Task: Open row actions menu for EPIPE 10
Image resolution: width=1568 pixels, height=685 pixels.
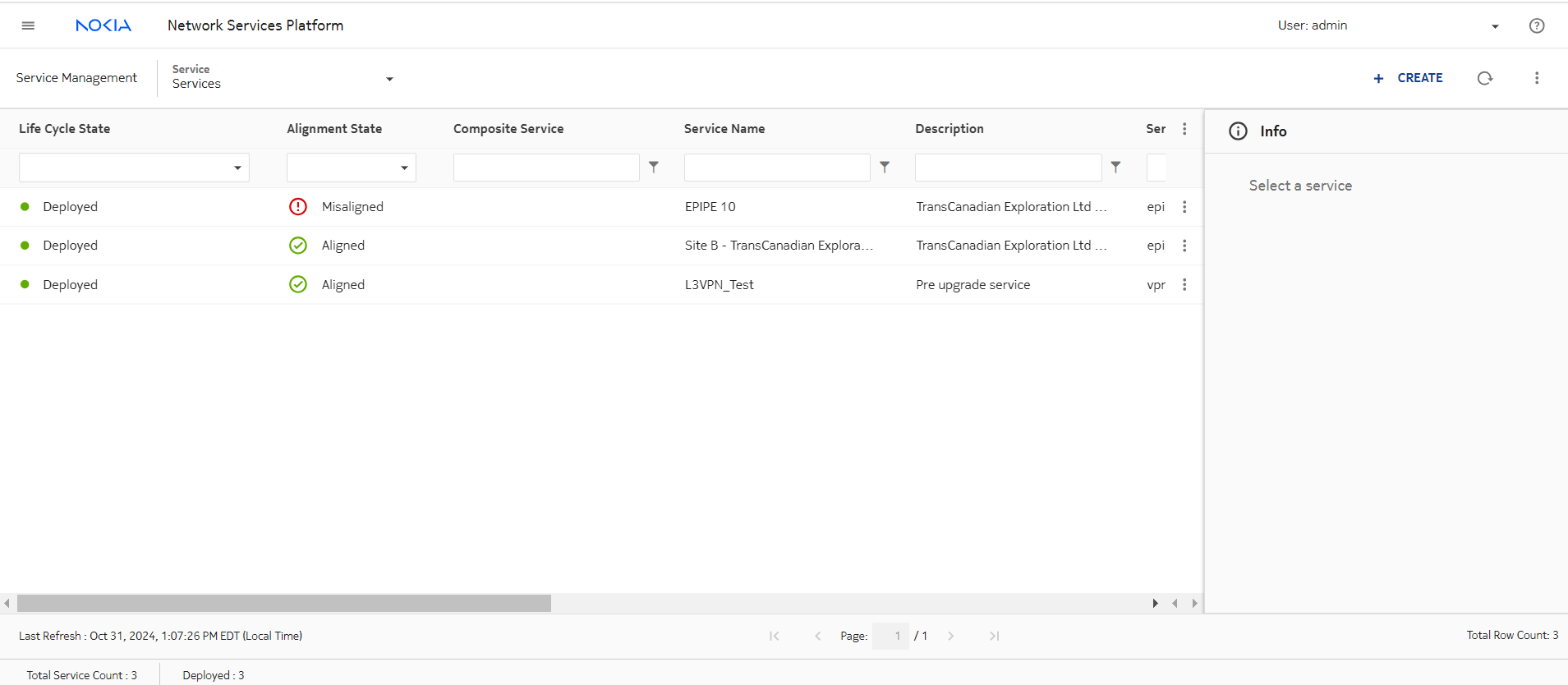Action: tap(1184, 207)
